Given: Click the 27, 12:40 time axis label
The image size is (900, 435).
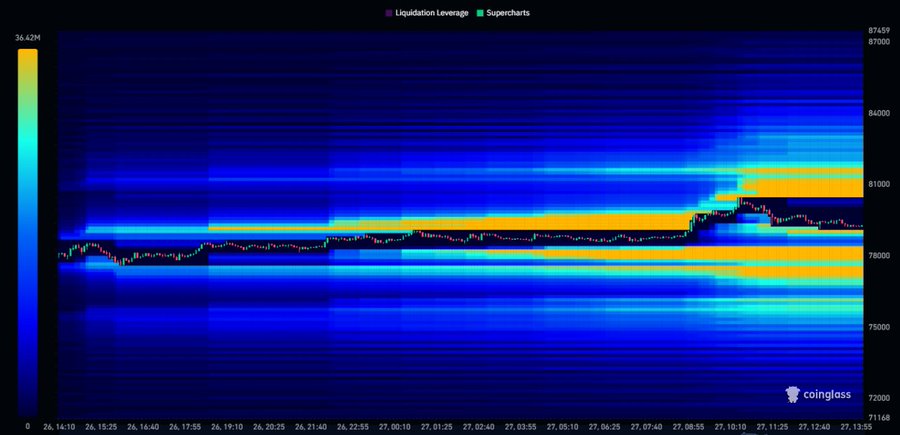Looking at the screenshot, I should [x=814, y=427].
